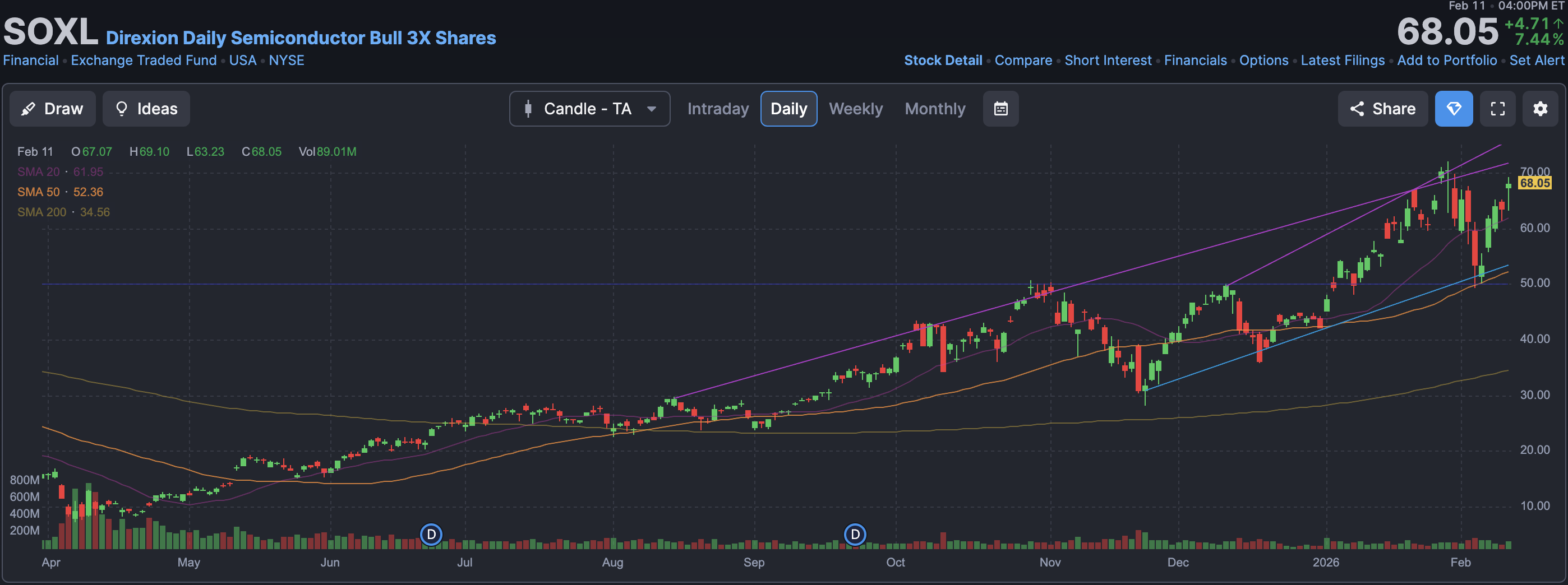Image resolution: width=1568 pixels, height=585 pixels.
Task: Click the SOXL ticker symbol
Action: (x=50, y=31)
